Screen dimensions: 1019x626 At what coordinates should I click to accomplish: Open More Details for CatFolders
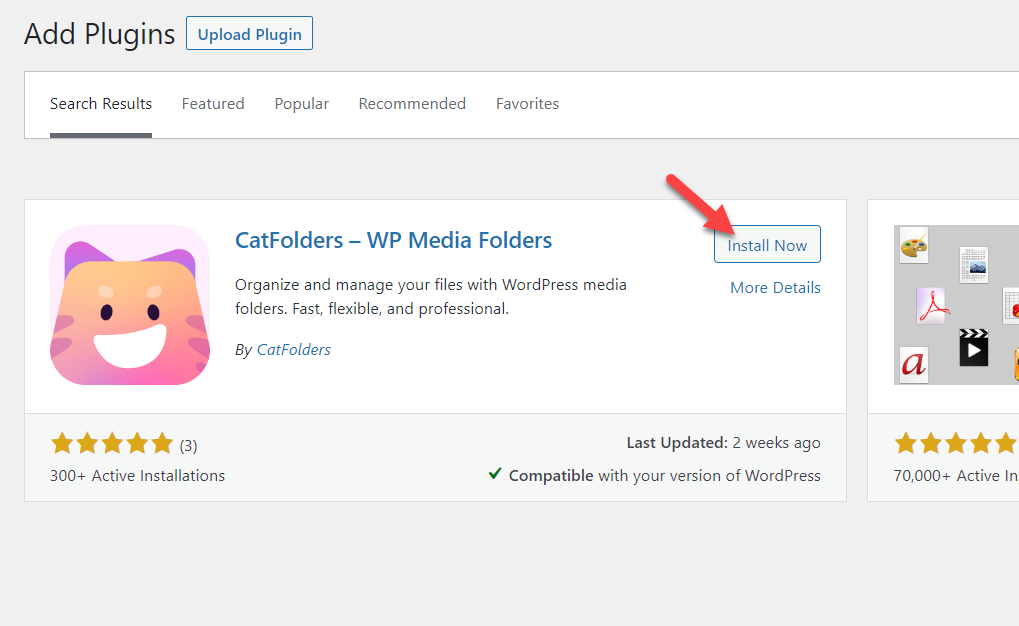click(775, 287)
